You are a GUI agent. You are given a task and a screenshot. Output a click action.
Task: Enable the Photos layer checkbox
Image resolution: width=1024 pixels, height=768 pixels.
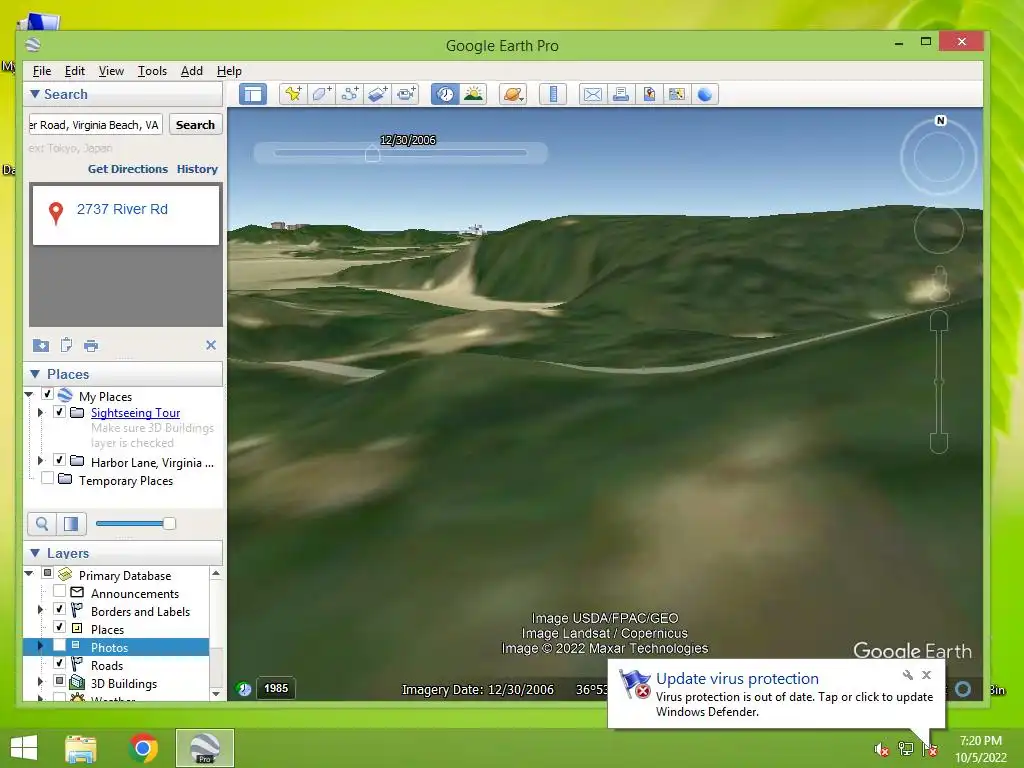tap(59, 645)
